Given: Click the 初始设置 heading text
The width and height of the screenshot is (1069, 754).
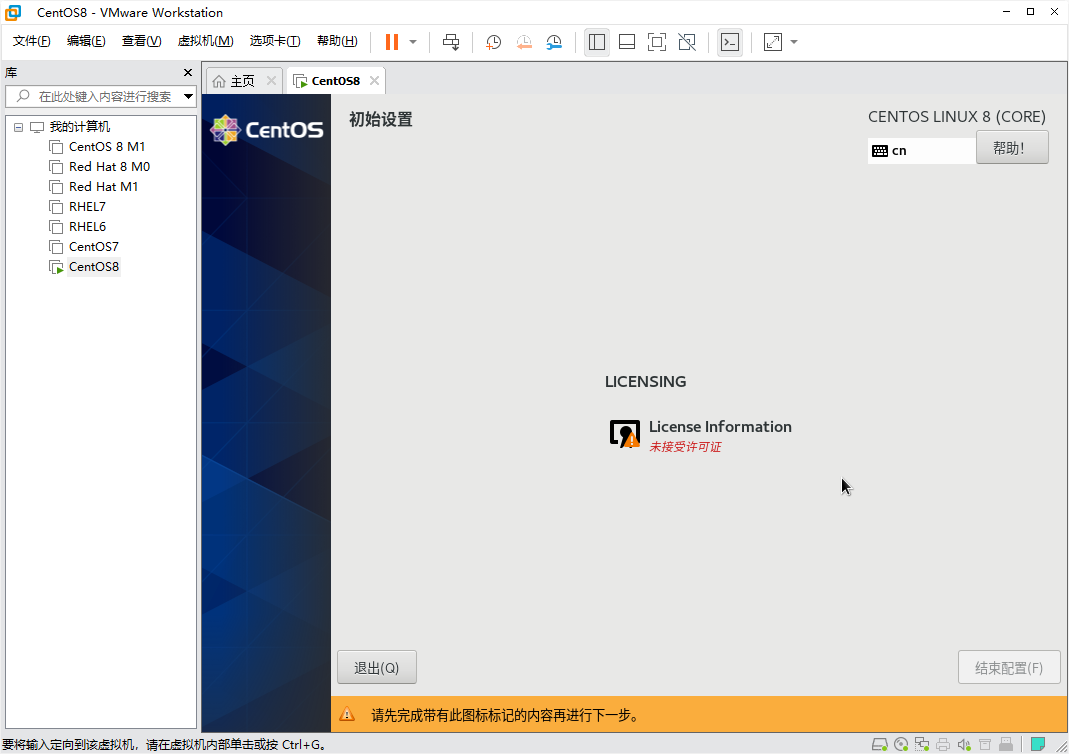Looking at the screenshot, I should tap(380, 120).
